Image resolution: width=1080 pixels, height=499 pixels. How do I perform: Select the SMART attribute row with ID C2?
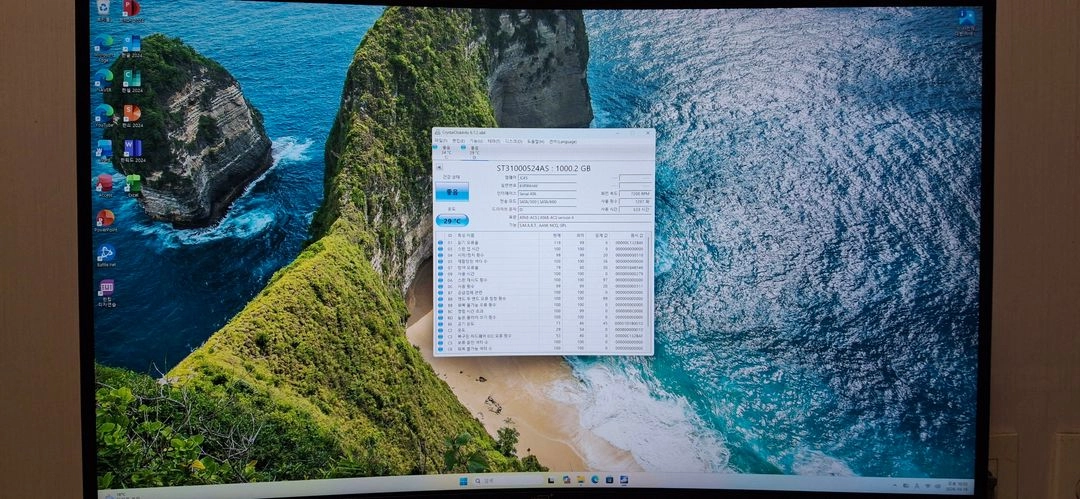point(541,330)
